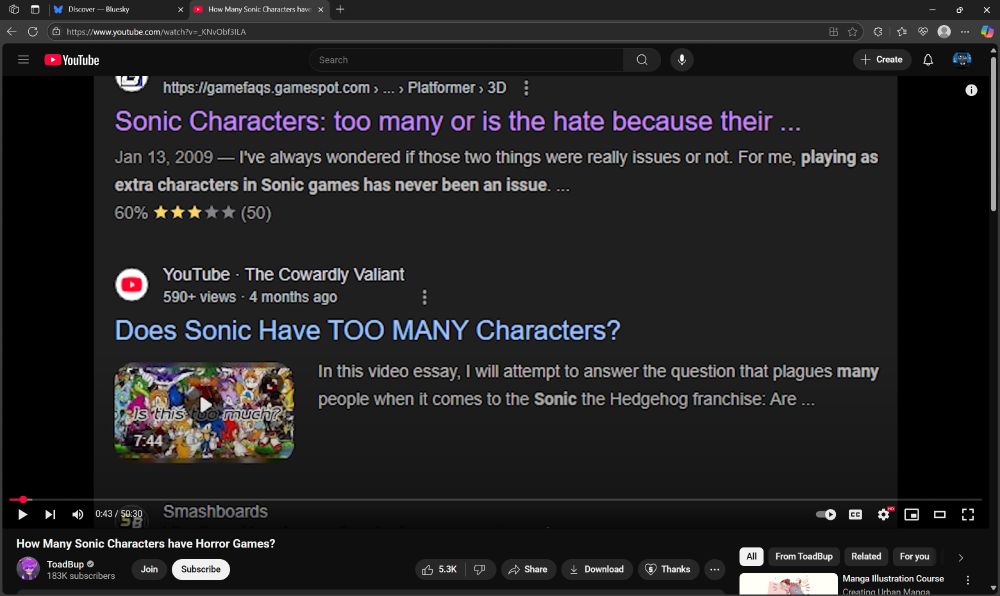Share the video
Viewport: 1000px width, 596px height.
pos(528,569)
